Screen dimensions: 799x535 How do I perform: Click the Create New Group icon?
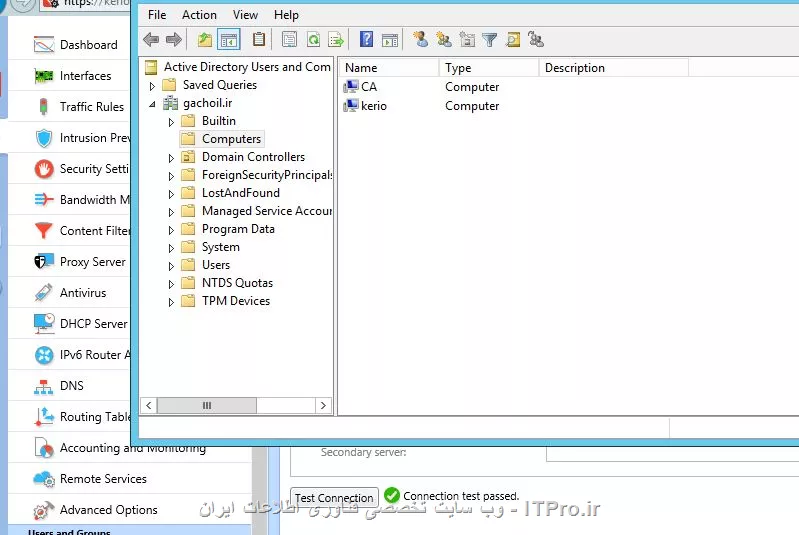point(444,39)
